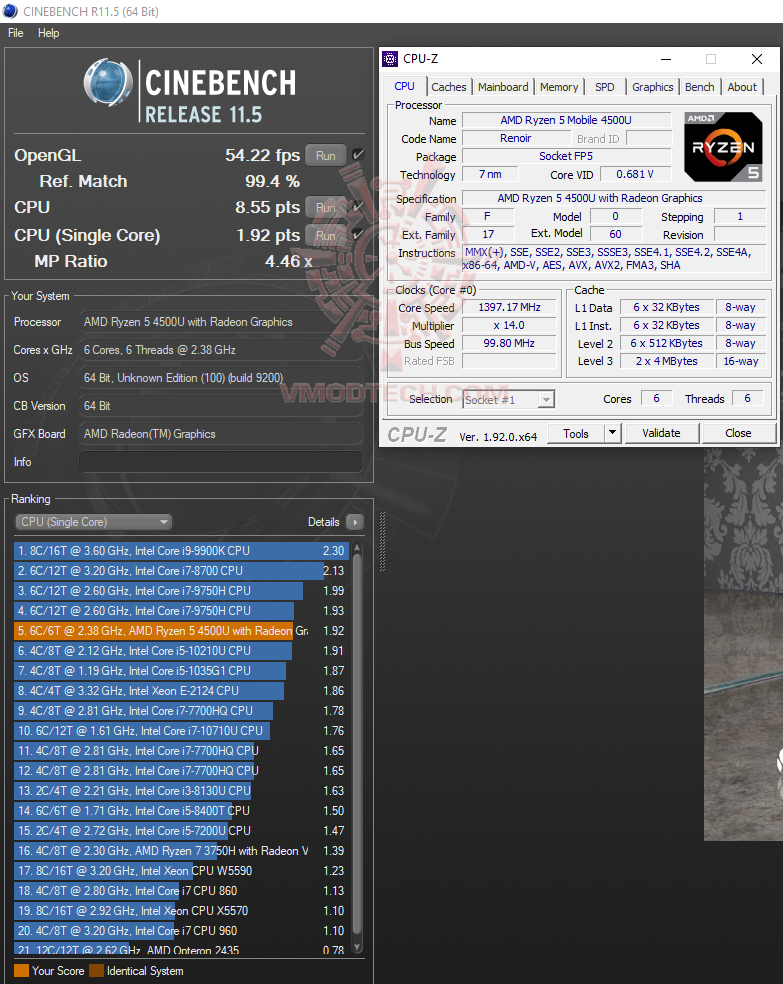Open the CPU (Single Core) ranking dropdown
This screenshot has height=984, width=783.
(x=93, y=522)
